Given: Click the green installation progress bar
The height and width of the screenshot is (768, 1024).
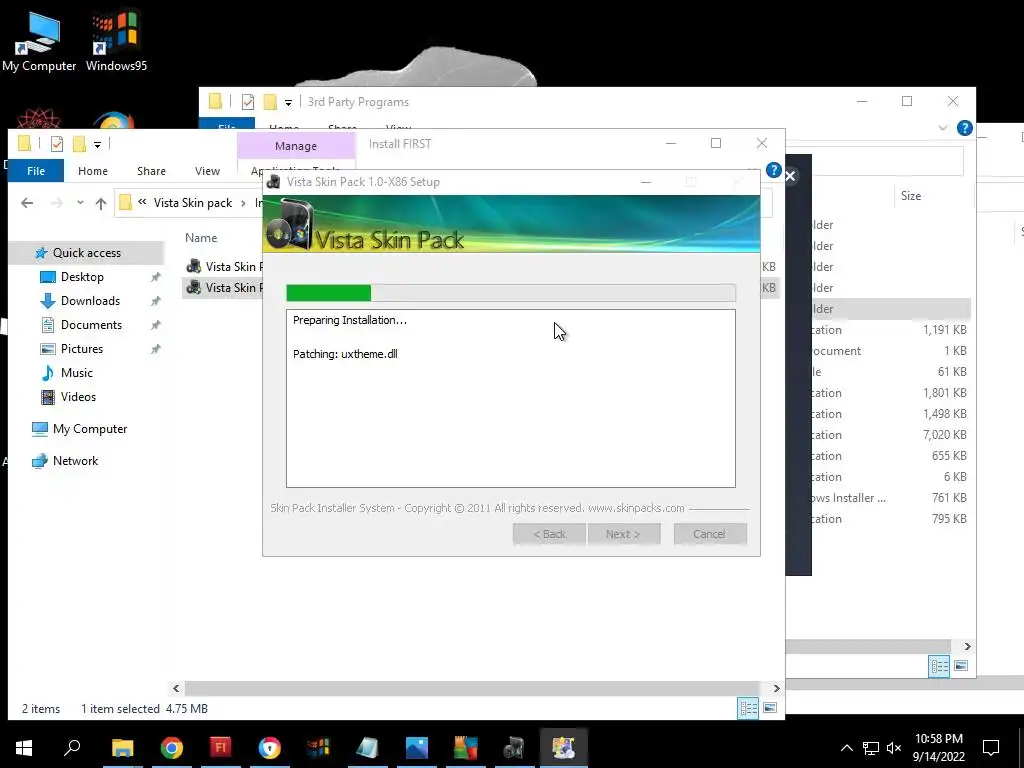Looking at the screenshot, I should pos(511,293).
